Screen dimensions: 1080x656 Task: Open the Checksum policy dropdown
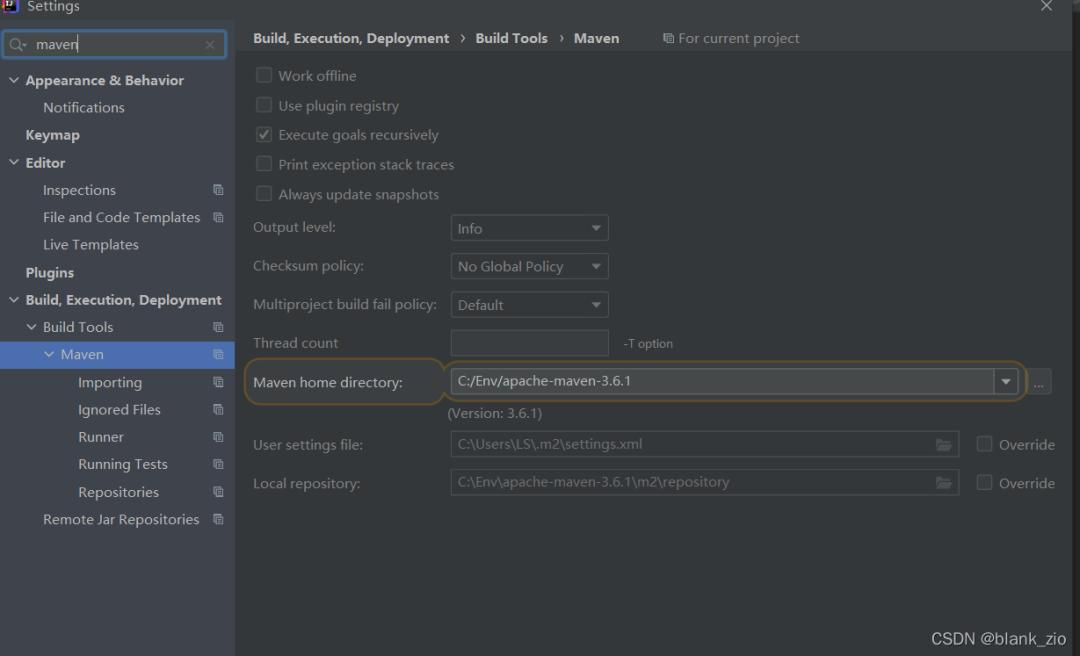[529, 267]
